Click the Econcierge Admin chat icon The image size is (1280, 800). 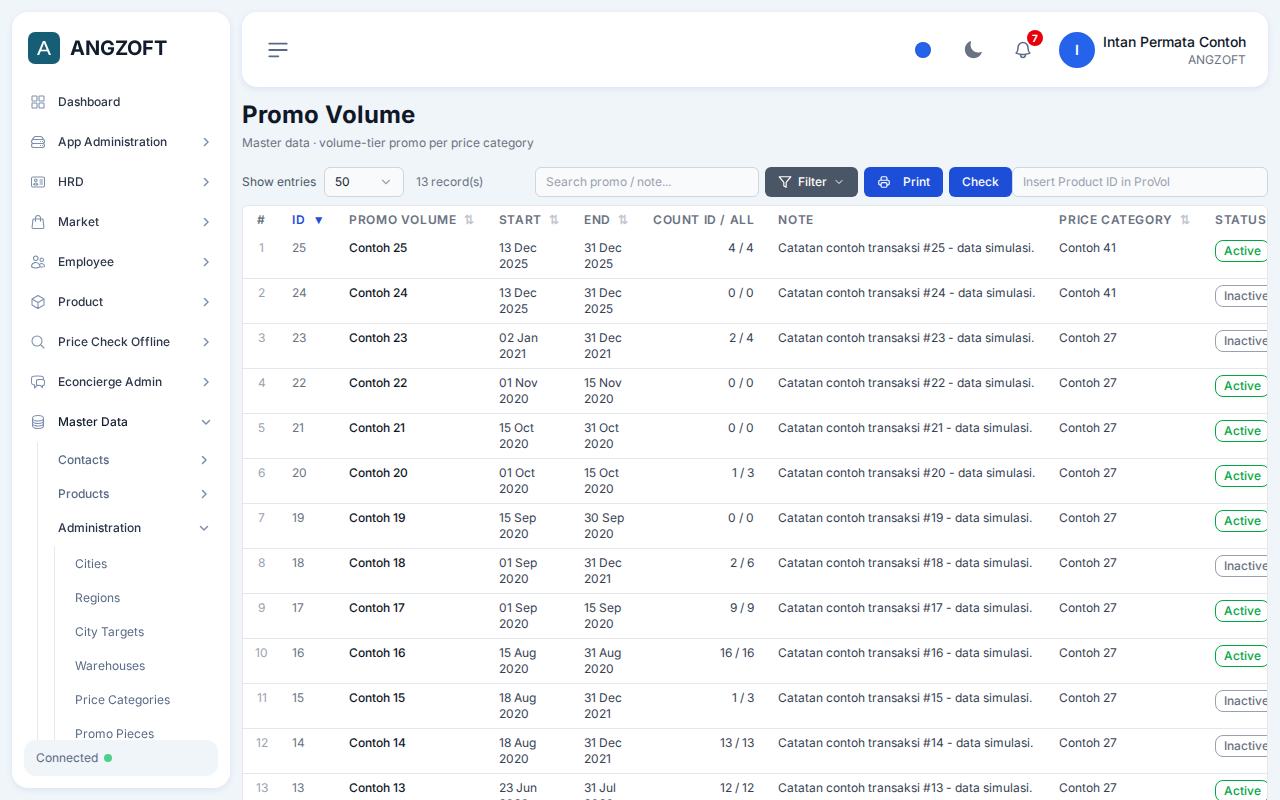point(38,382)
